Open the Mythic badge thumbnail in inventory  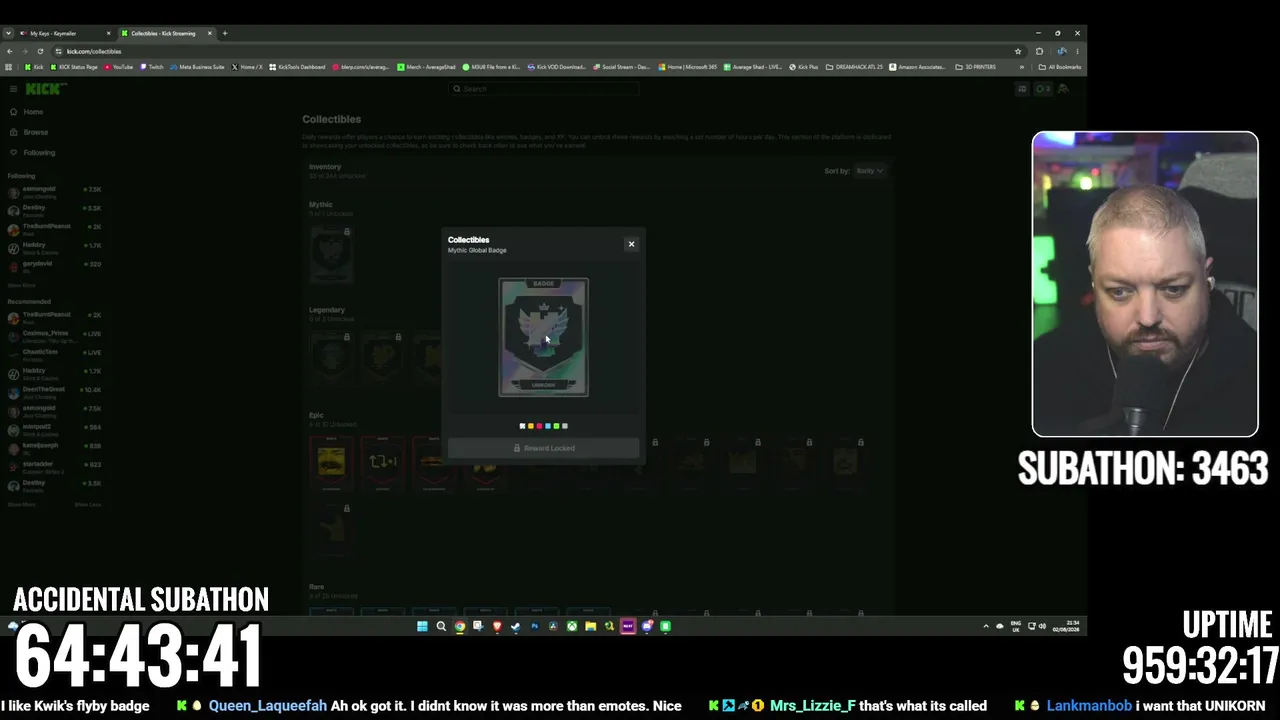point(331,256)
